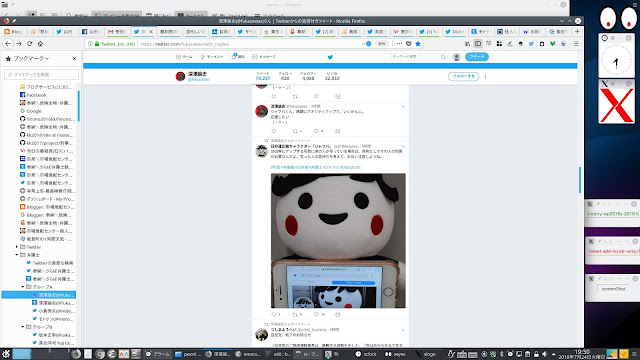This screenshot has width=640, height=360.
Task: Open the second tweet's dropdown chevron
Action: 403,107
